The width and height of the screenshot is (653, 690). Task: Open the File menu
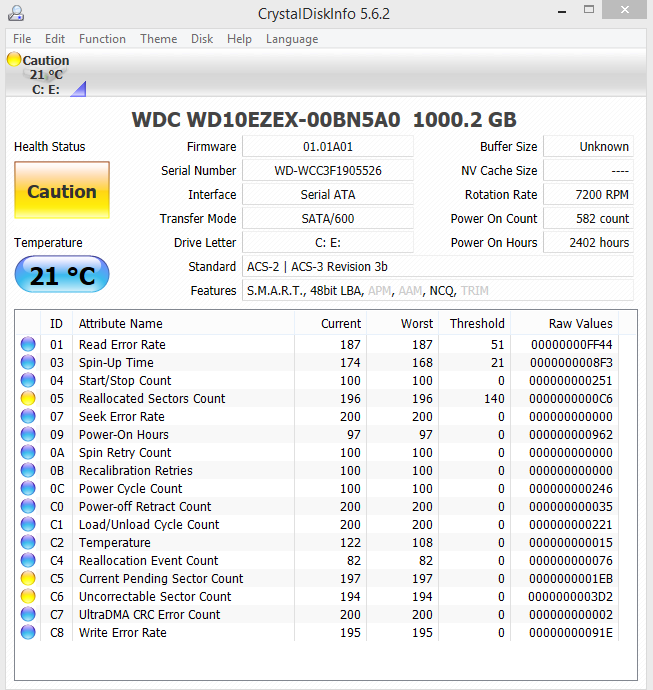[x=22, y=39]
